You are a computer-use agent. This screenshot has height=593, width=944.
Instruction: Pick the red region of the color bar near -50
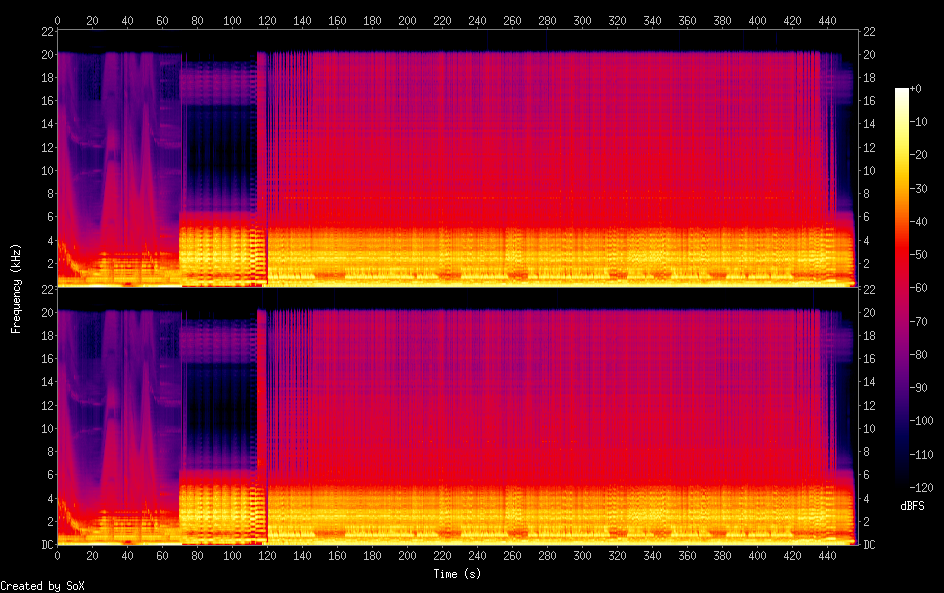click(902, 256)
